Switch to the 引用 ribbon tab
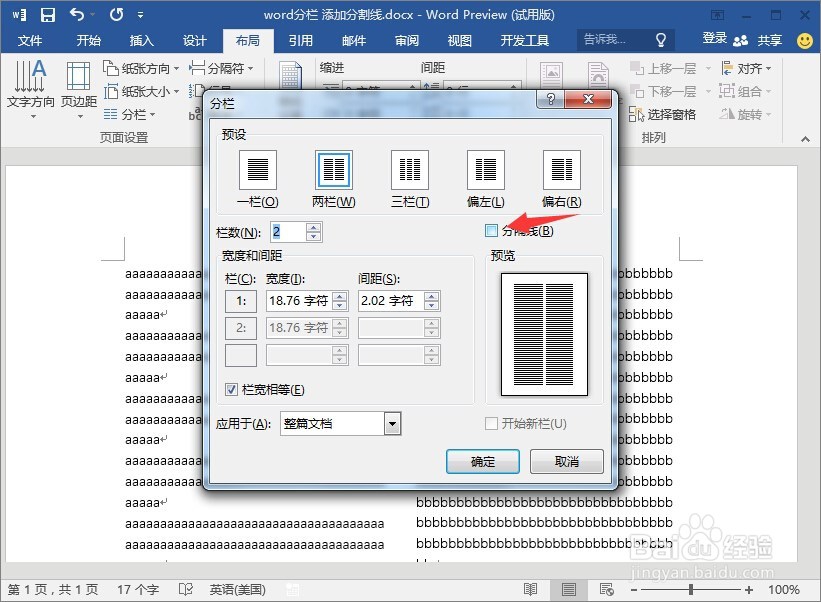Viewport: 821px width, 602px height. tap(301, 40)
